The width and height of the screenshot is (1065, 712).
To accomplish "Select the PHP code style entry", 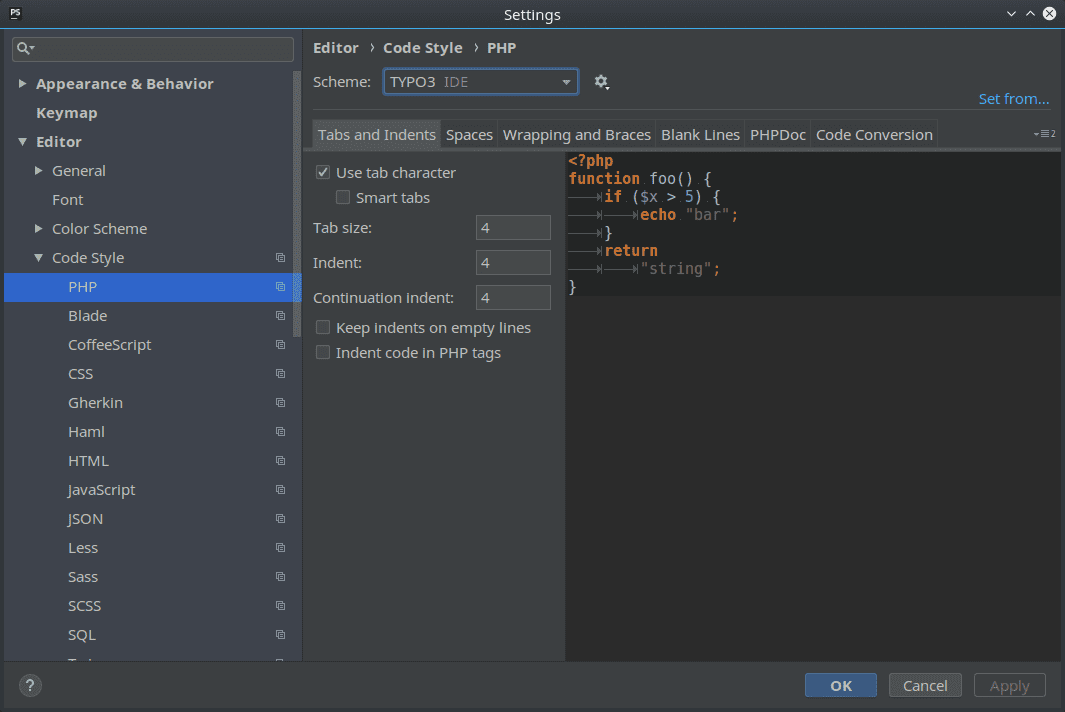I will tap(152, 287).
